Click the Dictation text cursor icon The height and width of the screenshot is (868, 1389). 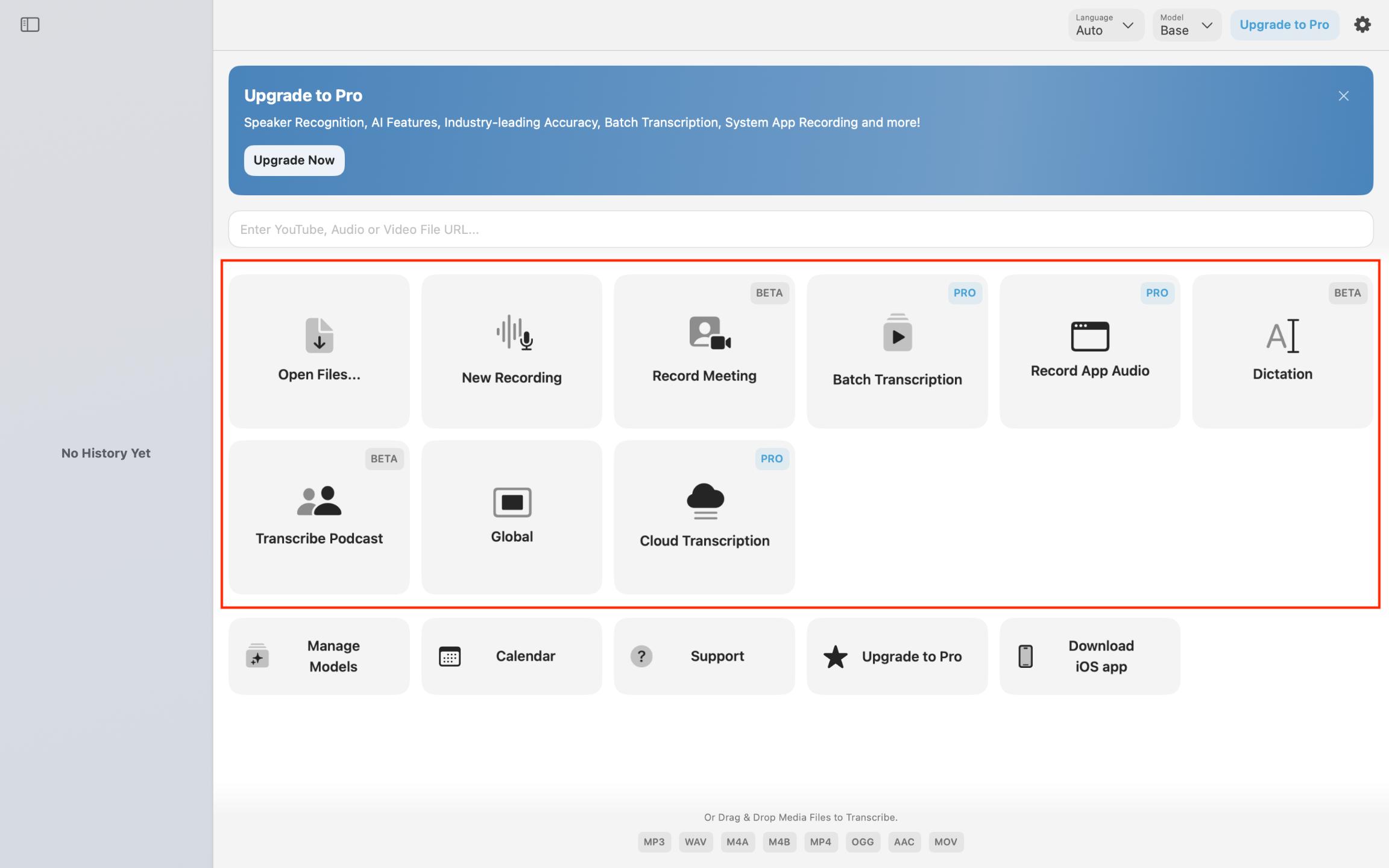pos(1282,336)
